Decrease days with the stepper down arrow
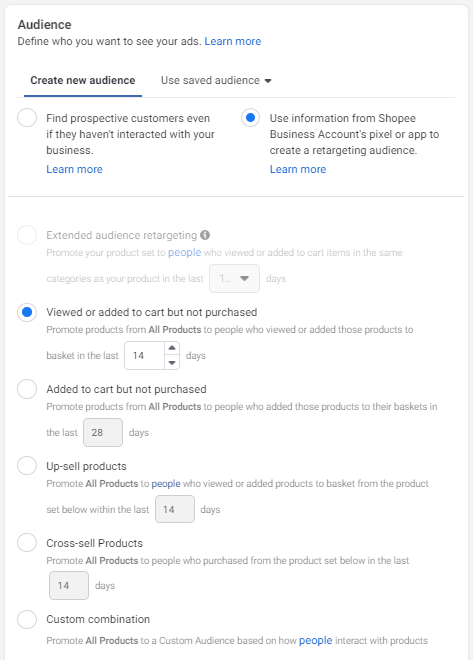This screenshot has height=660, width=473. tap(172, 362)
